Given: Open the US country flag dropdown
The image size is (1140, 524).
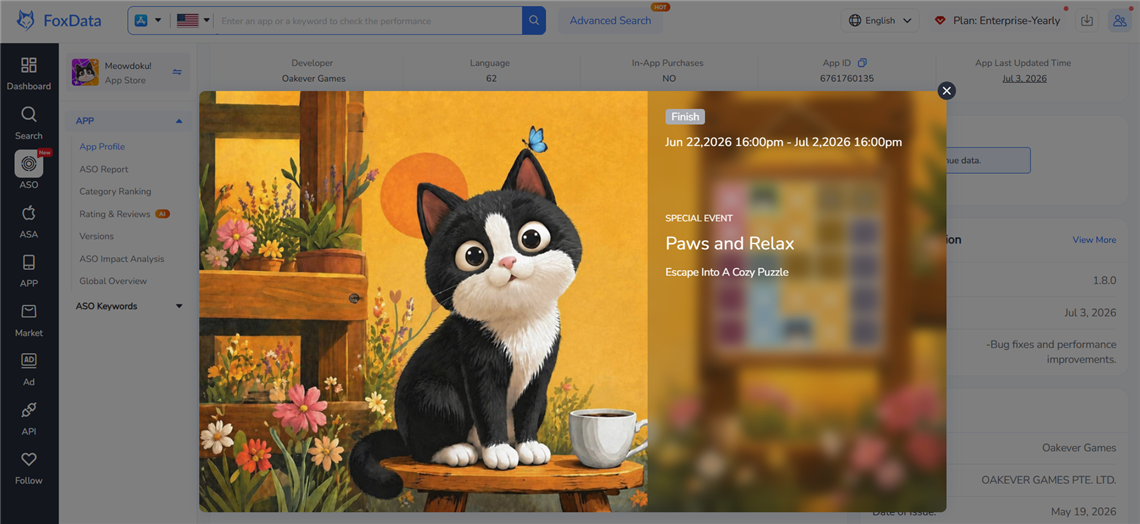Looking at the screenshot, I should 193,20.
